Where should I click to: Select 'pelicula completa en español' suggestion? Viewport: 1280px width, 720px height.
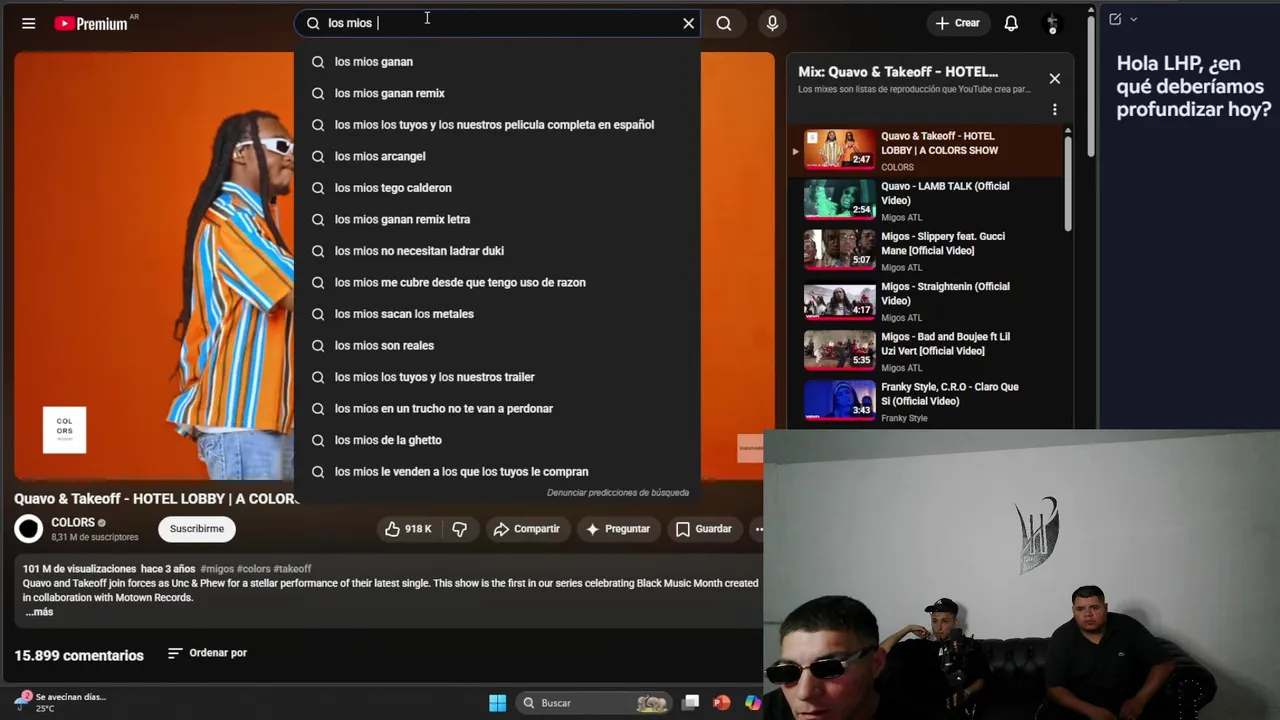tap(497, 125)
